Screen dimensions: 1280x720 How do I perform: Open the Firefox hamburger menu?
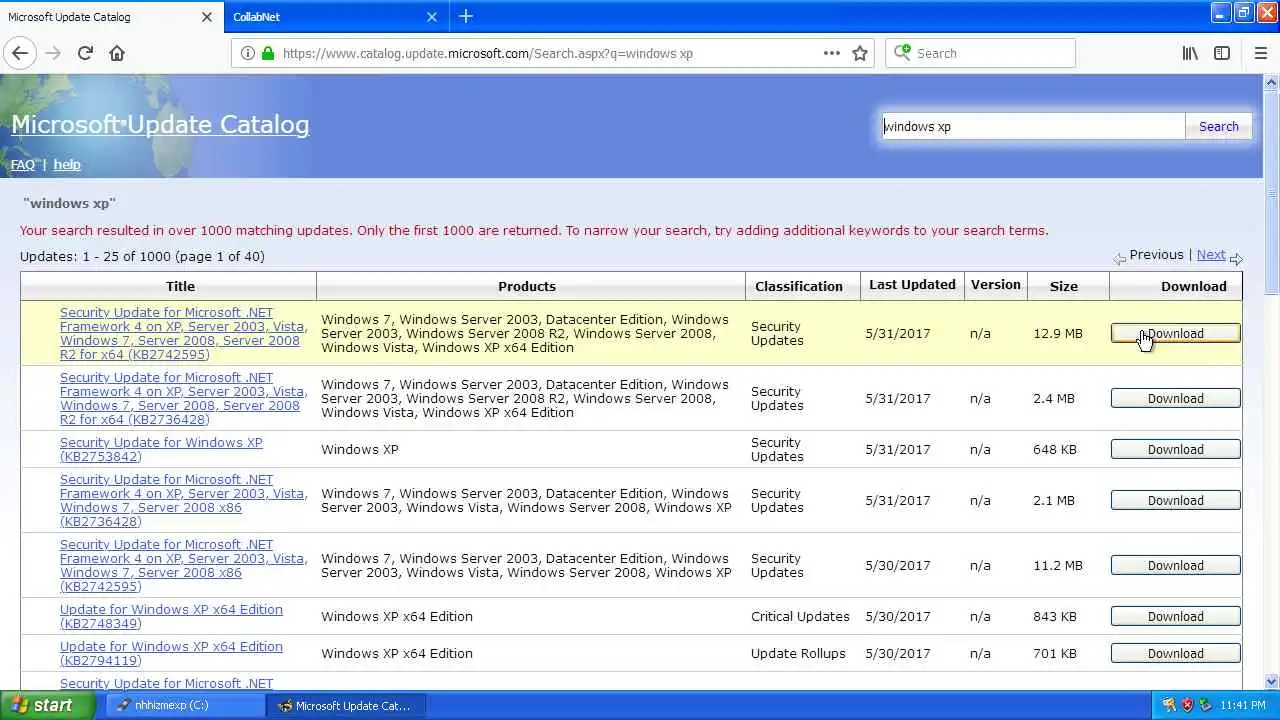coord(1261,53)
